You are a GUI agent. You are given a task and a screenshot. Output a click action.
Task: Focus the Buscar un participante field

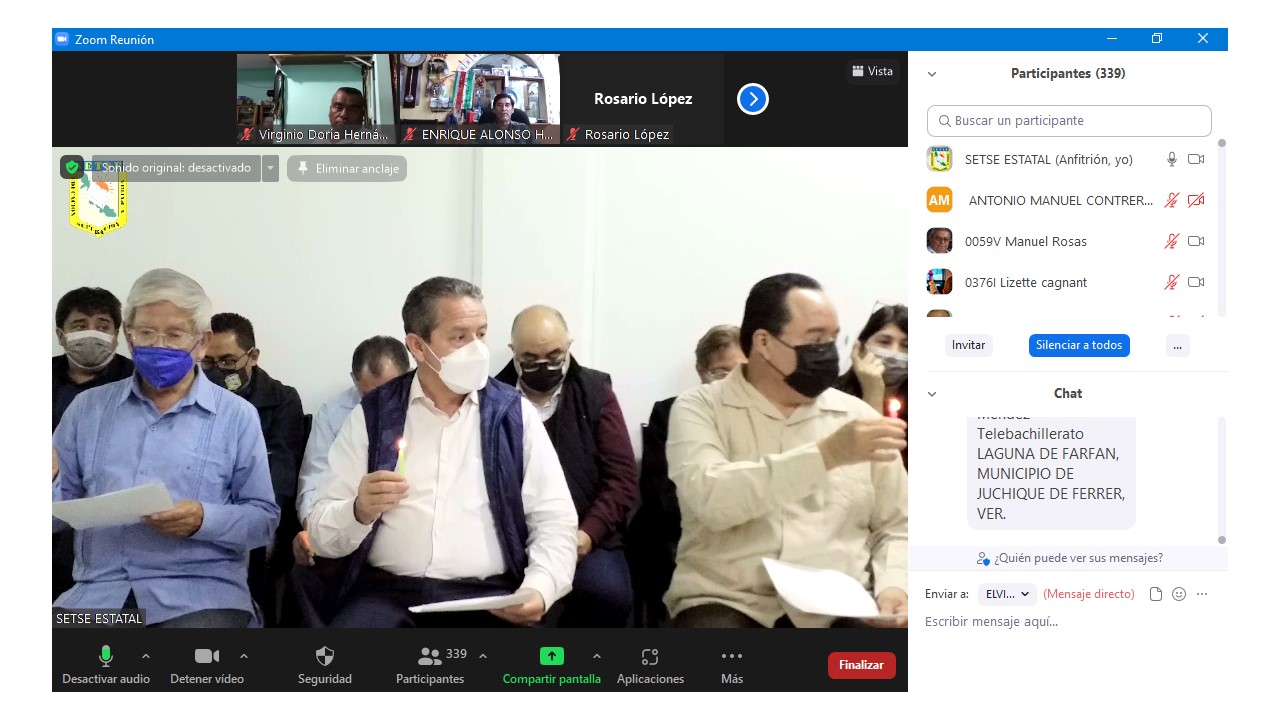[1069, 120]
